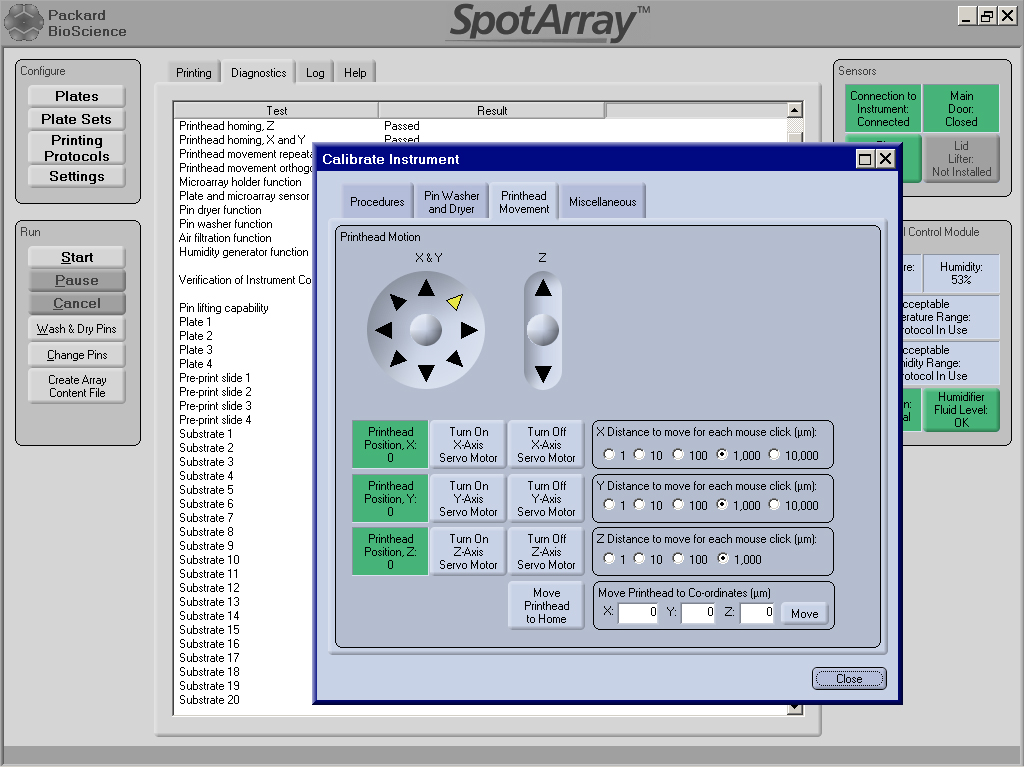Set Y distance to 1 µm

click(609, 505)
